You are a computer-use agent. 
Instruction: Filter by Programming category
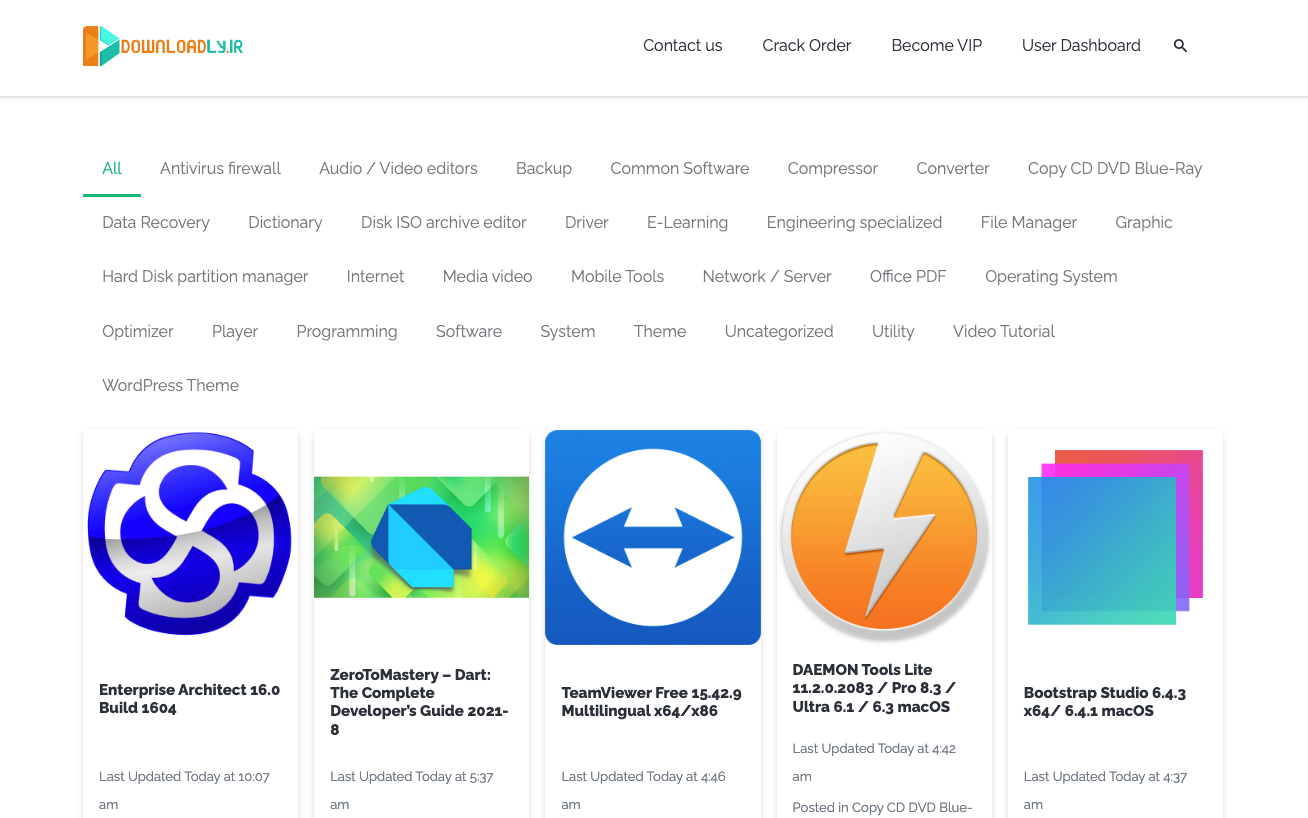click(x=347, y=331)
